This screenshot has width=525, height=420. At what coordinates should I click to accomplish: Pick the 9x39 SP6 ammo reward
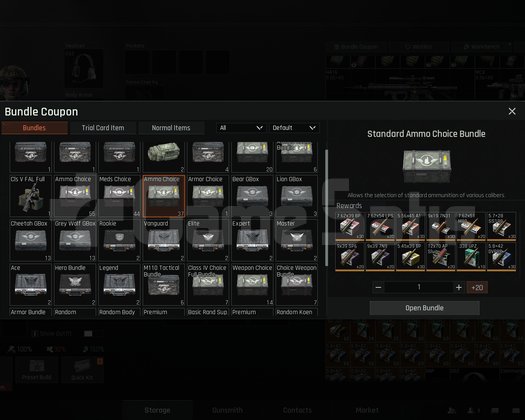[x=350, y=257]
